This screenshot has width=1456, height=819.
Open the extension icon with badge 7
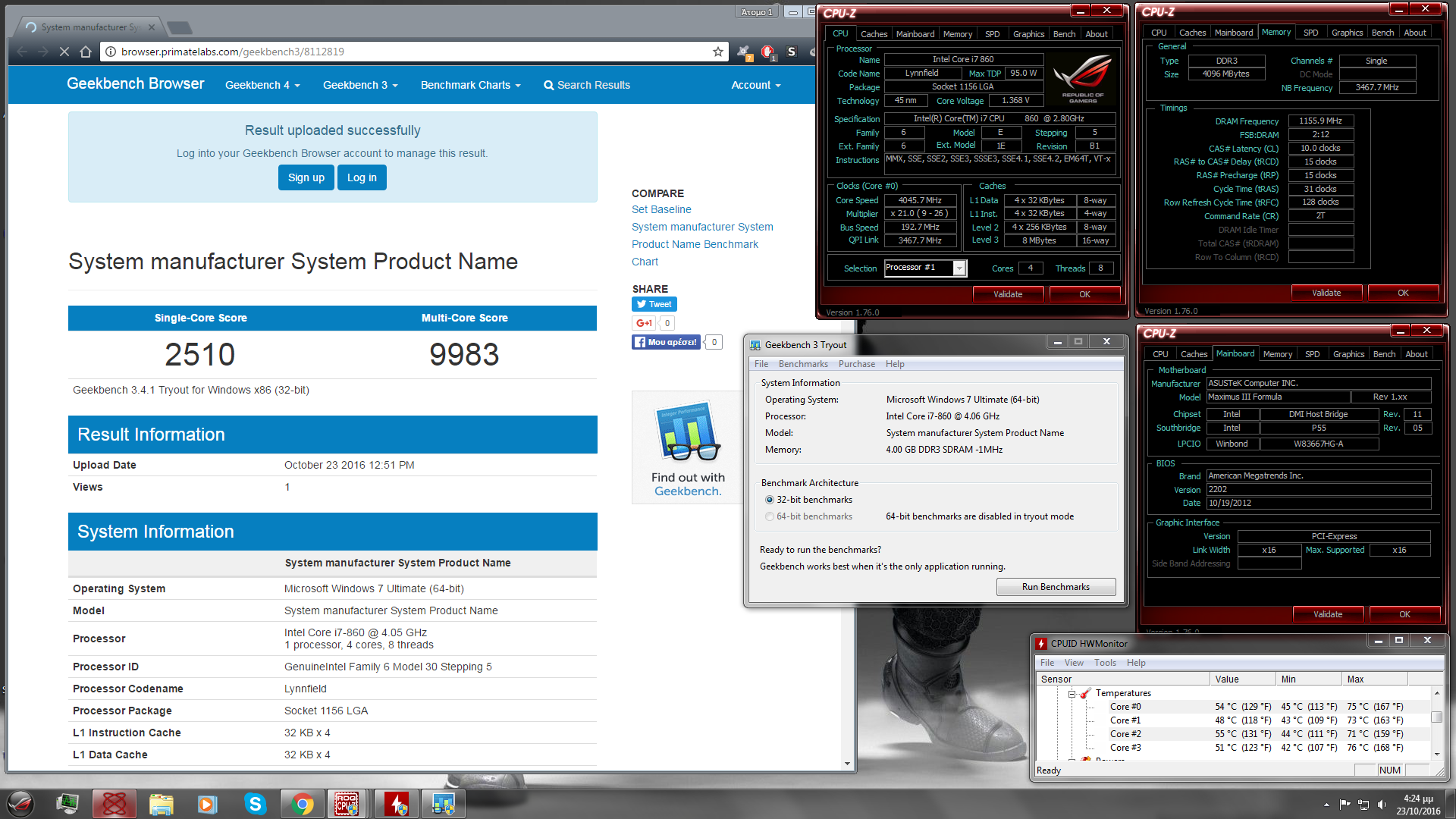coord(743,52)
